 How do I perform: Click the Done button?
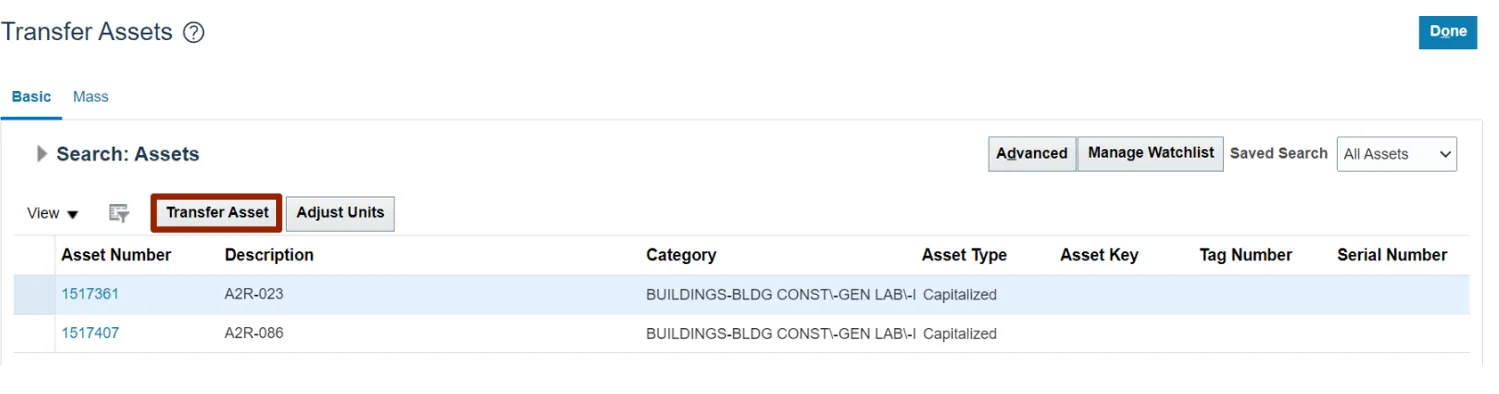(x=1447, y=32)
